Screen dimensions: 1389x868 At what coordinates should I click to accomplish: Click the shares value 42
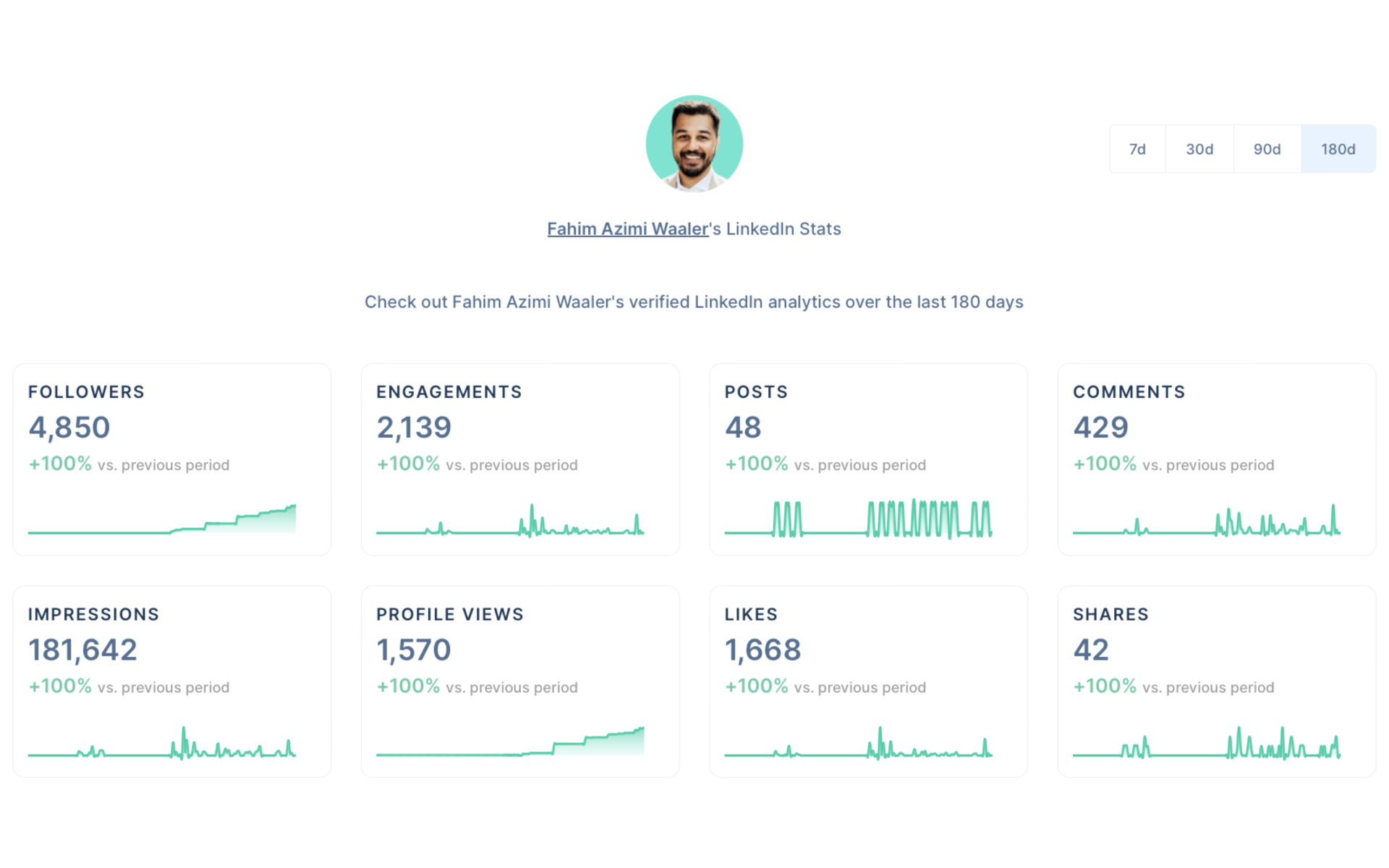click(x=1091, y=650)
